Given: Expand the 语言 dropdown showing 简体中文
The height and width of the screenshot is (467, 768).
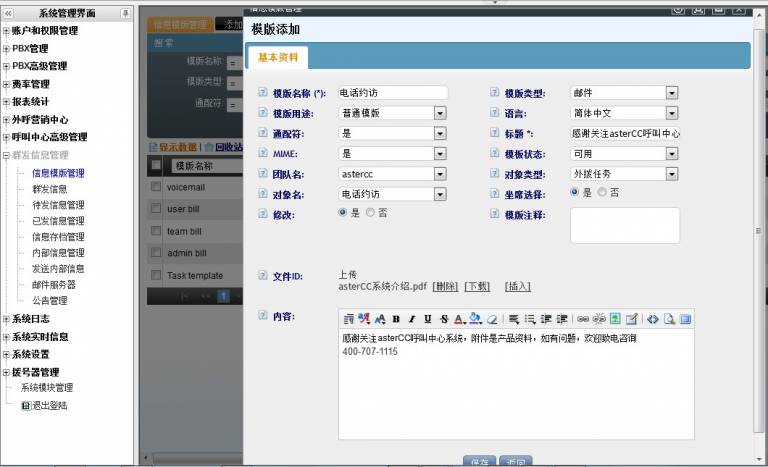Looking at the screenshot, I should click(671, 113).
